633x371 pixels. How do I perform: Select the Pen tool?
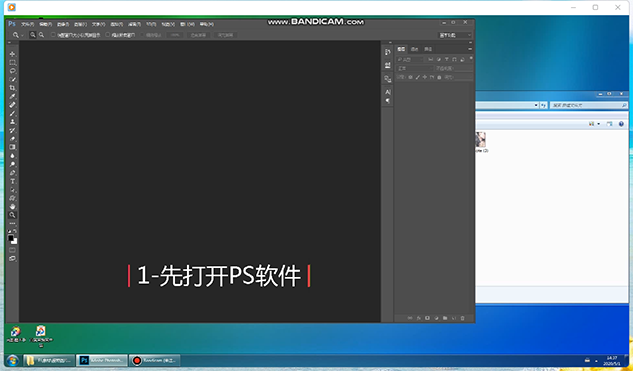12,173
